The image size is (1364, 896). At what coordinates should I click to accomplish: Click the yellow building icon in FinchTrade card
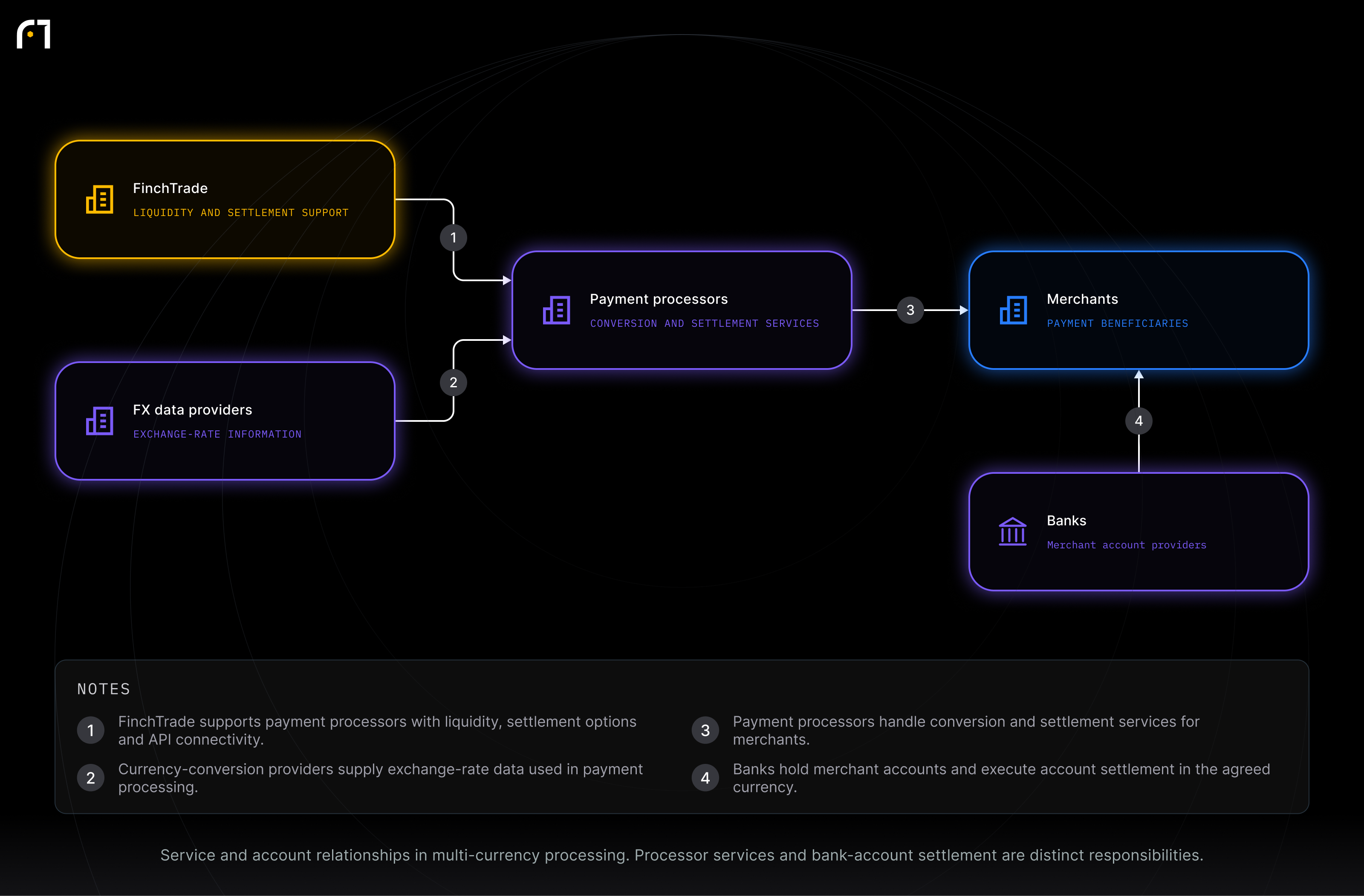(100, 199)
